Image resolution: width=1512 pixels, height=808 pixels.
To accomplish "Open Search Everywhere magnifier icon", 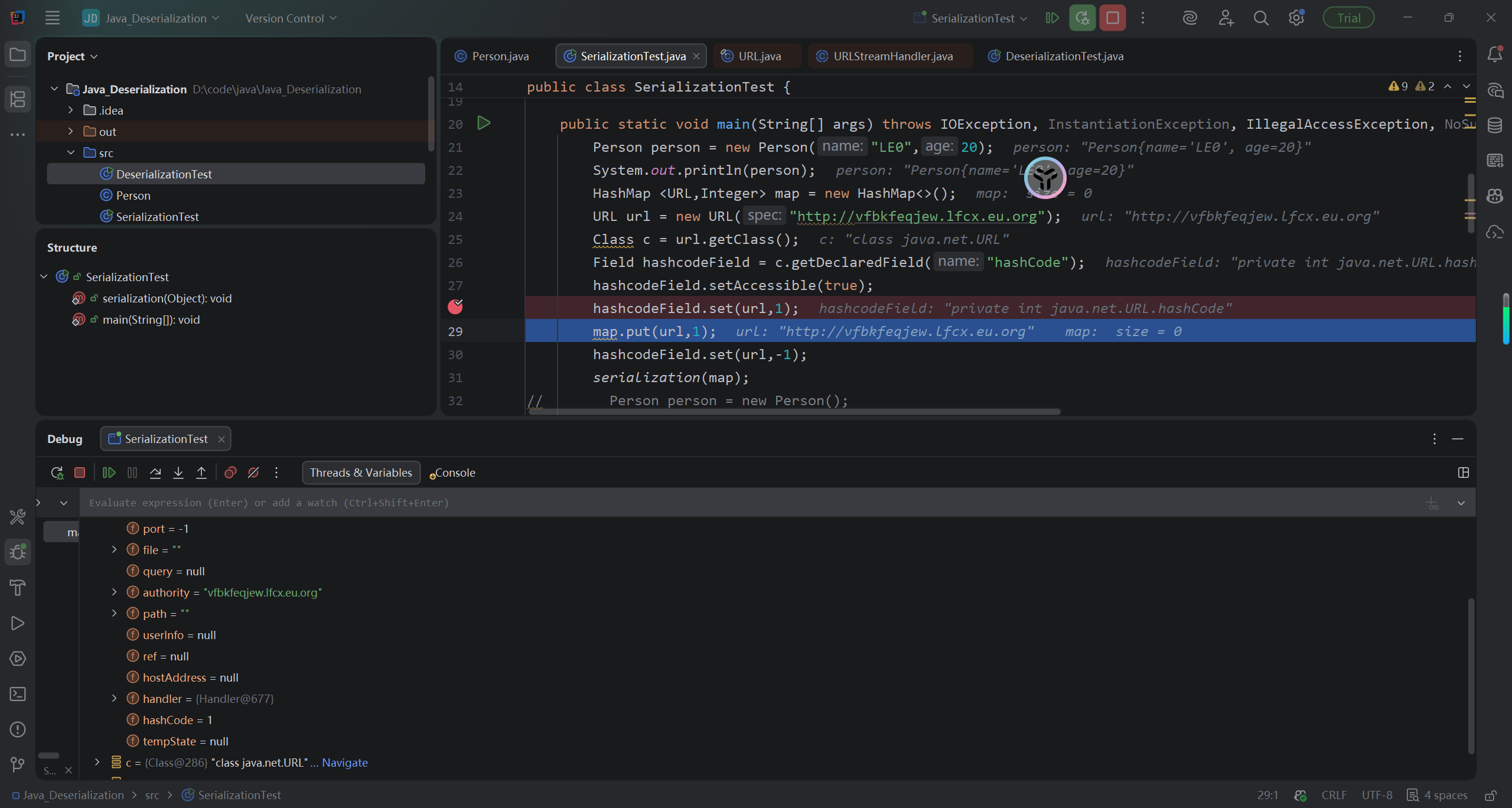I will pos(1261,18).
